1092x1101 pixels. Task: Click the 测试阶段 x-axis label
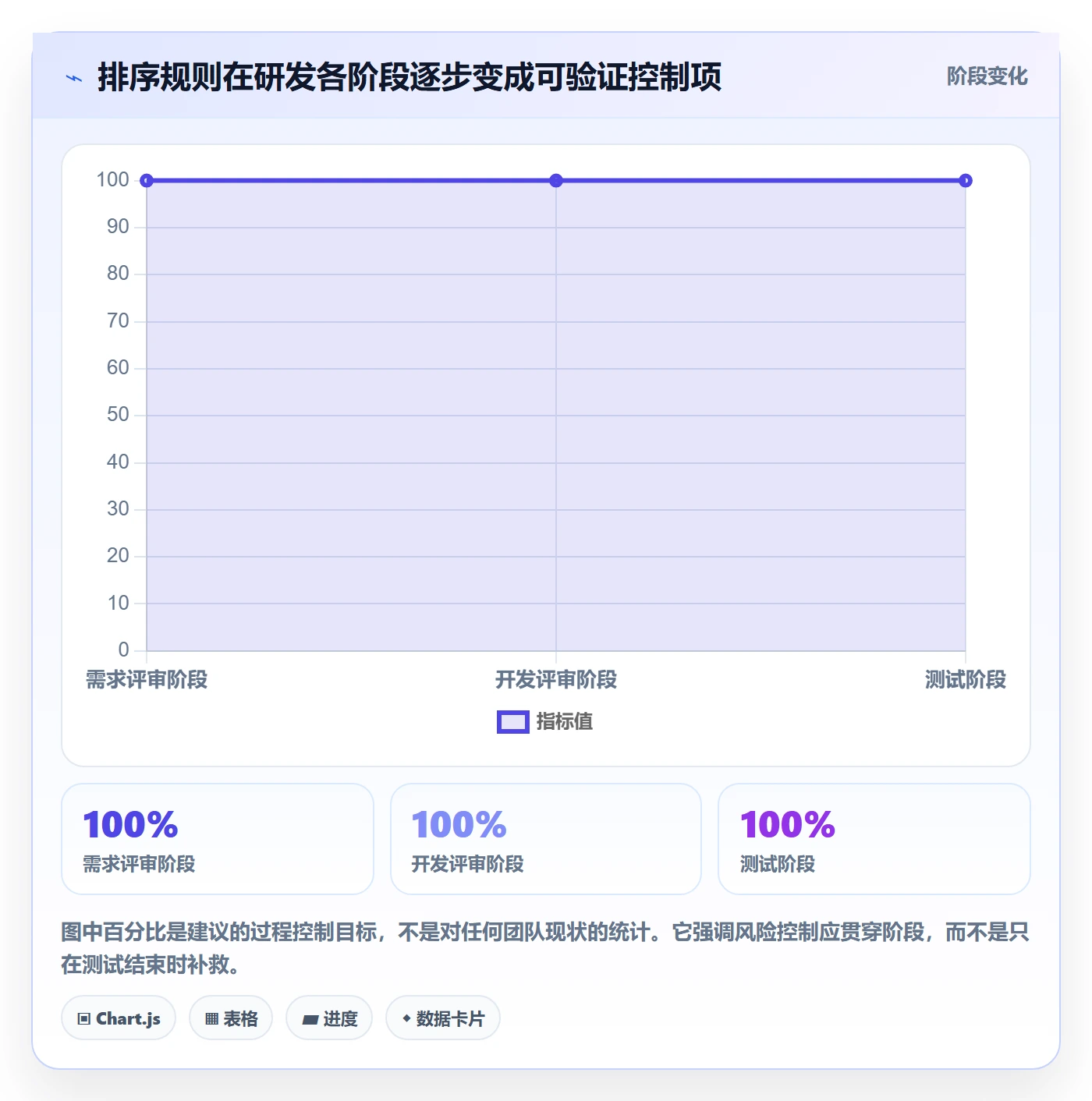click(966, 680)
